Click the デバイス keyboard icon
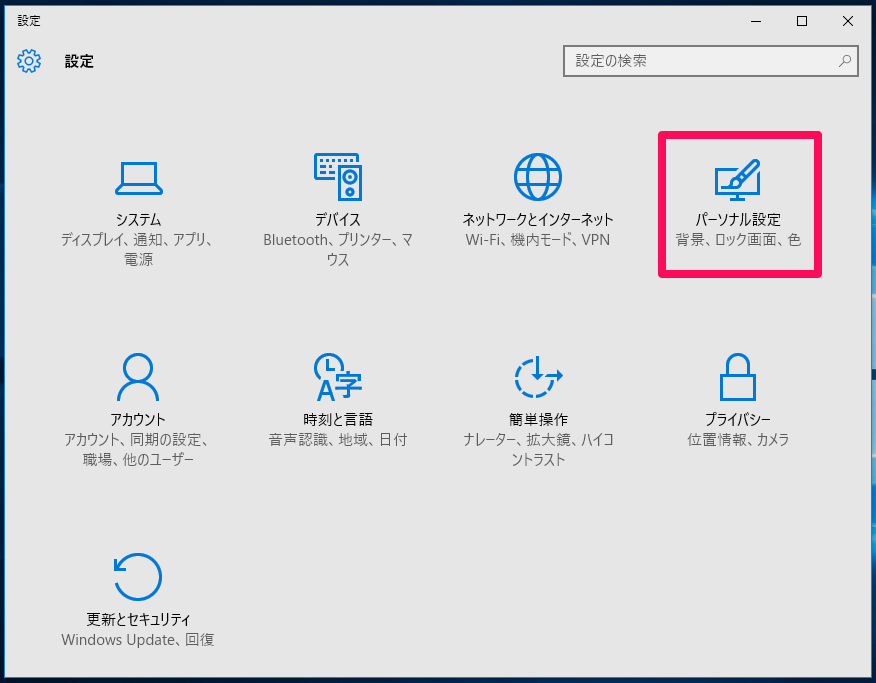 [x=337, y=177]
